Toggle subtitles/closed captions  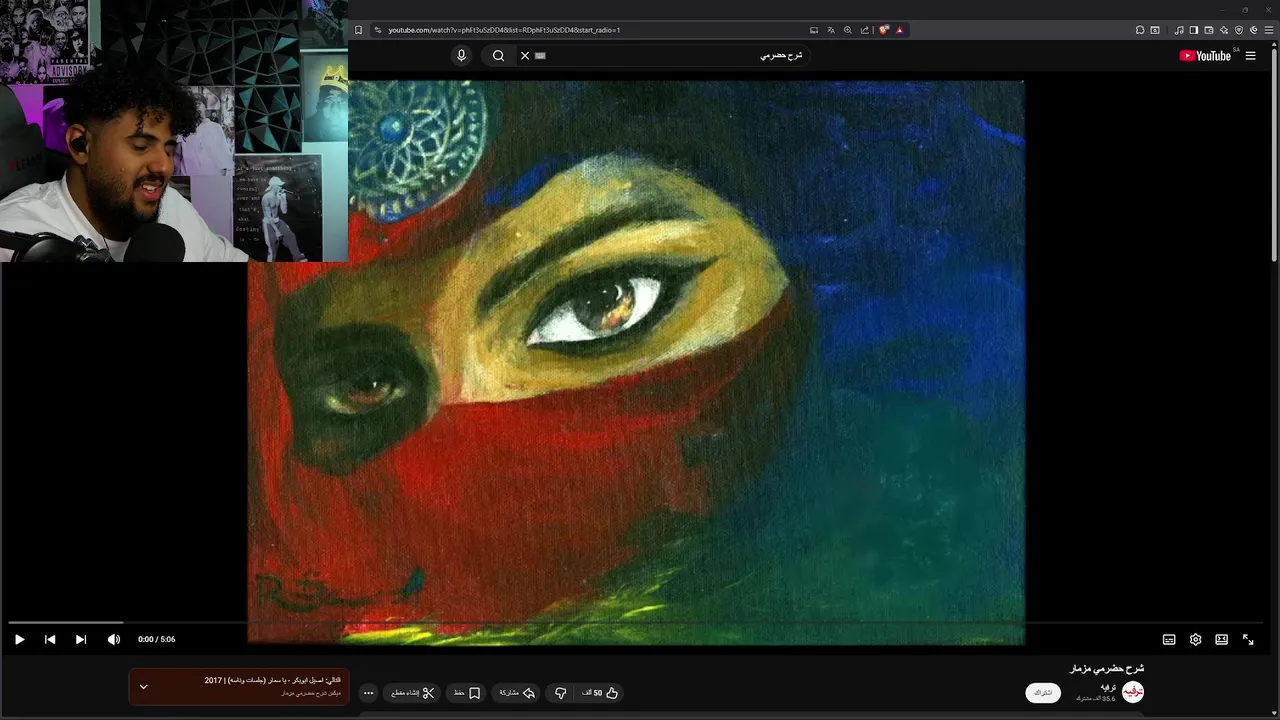coord(1169,639)
